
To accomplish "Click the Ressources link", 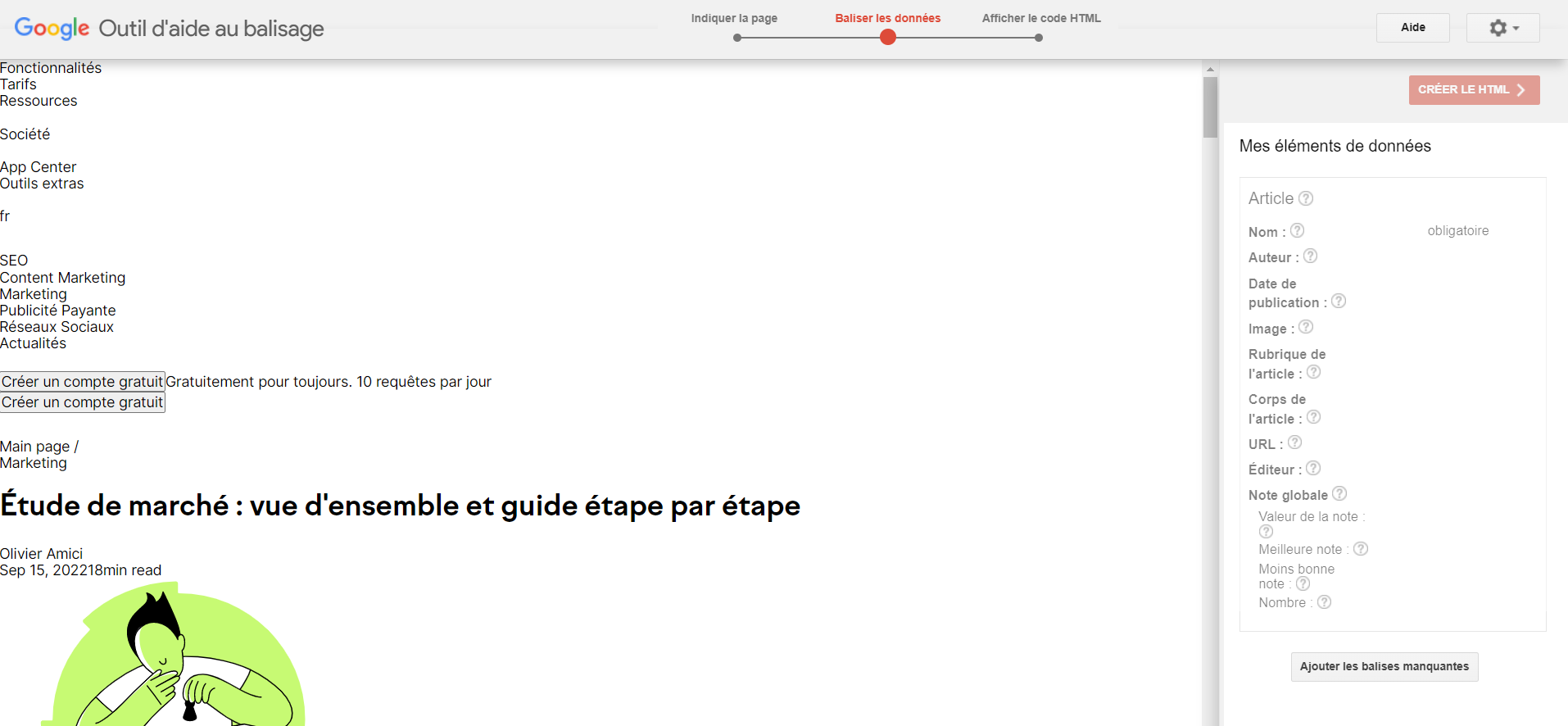I will (39, 101).
